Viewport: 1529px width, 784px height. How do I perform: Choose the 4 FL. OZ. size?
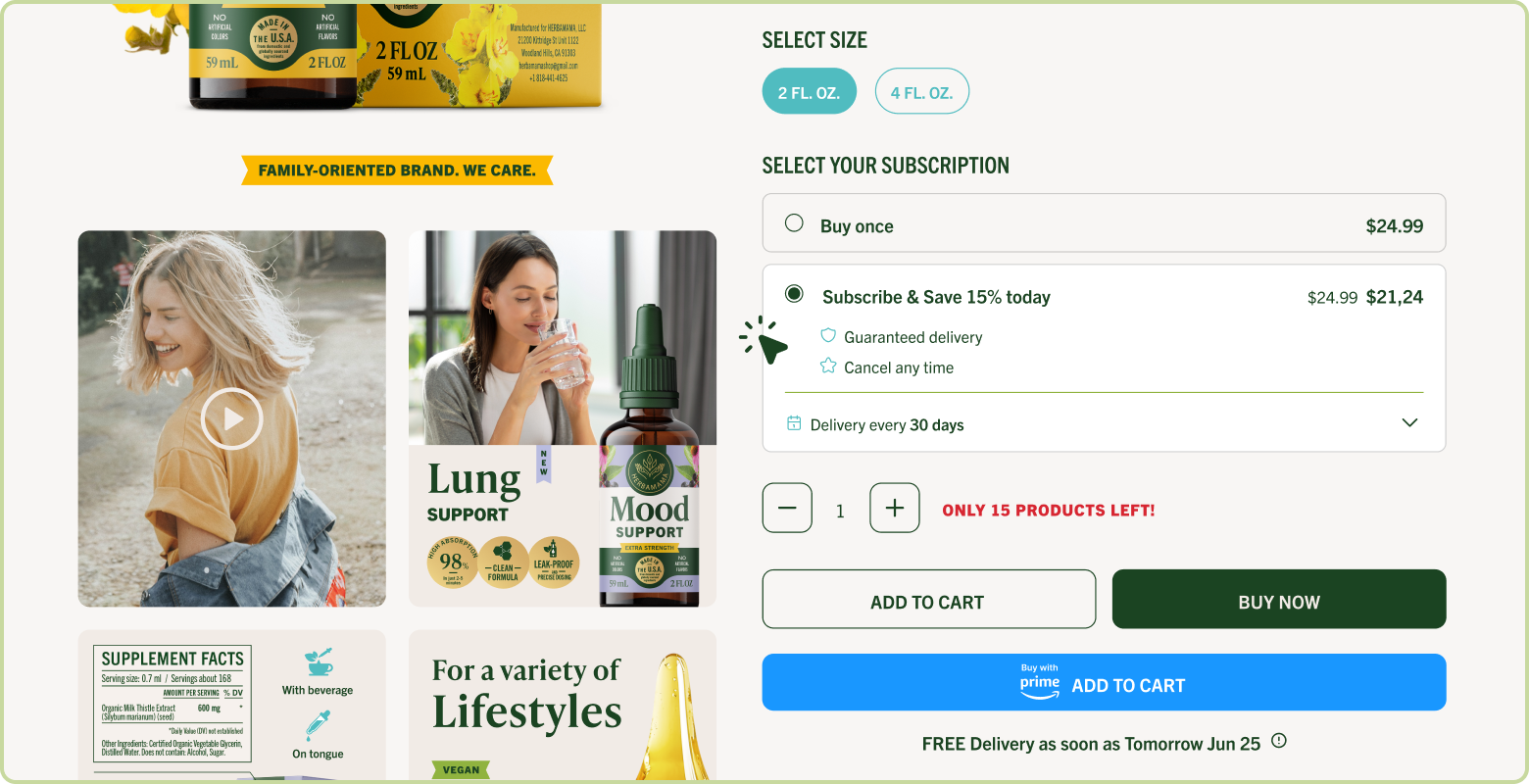coord(921,91)
